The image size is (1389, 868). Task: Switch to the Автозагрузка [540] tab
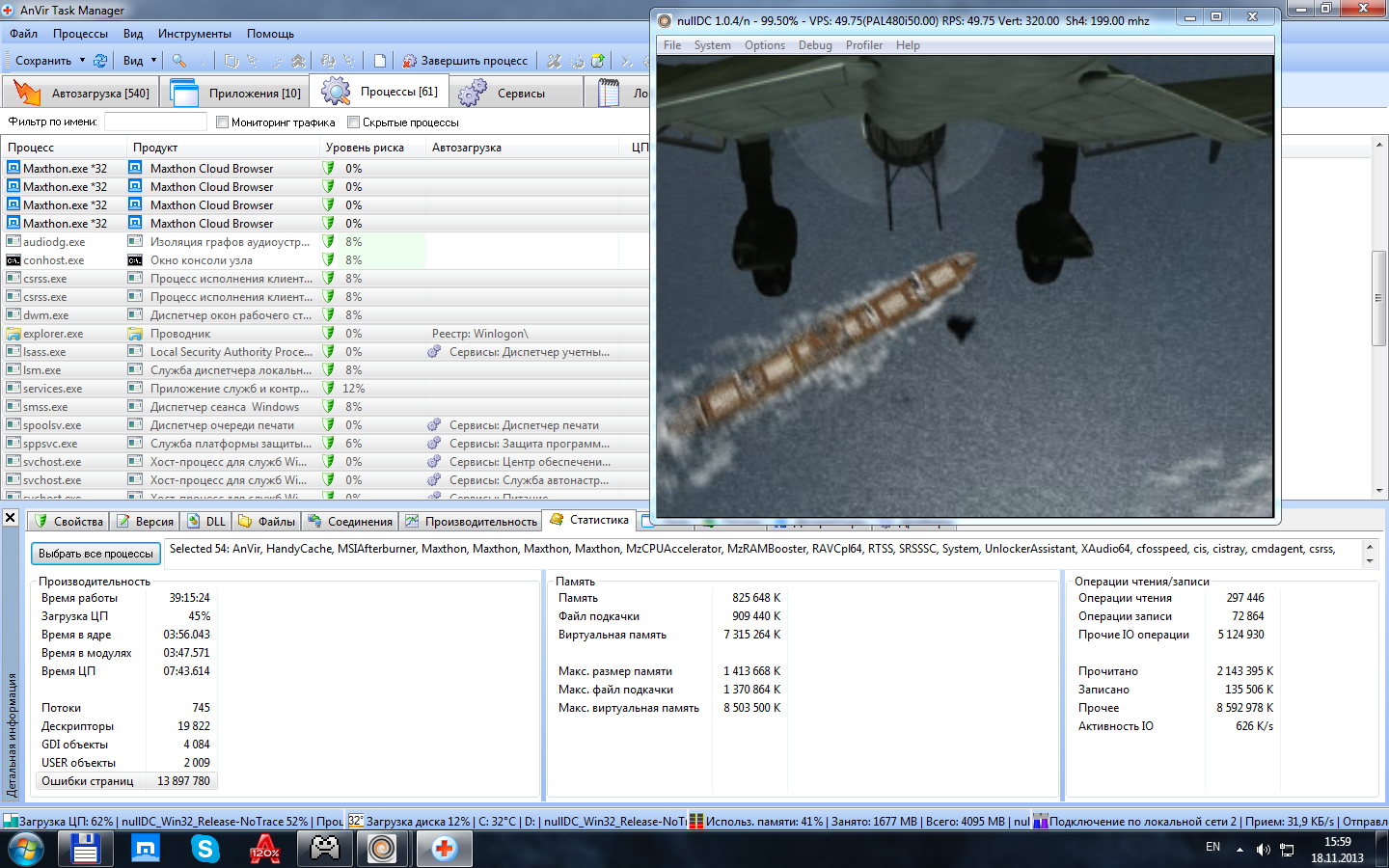[83, 94]
